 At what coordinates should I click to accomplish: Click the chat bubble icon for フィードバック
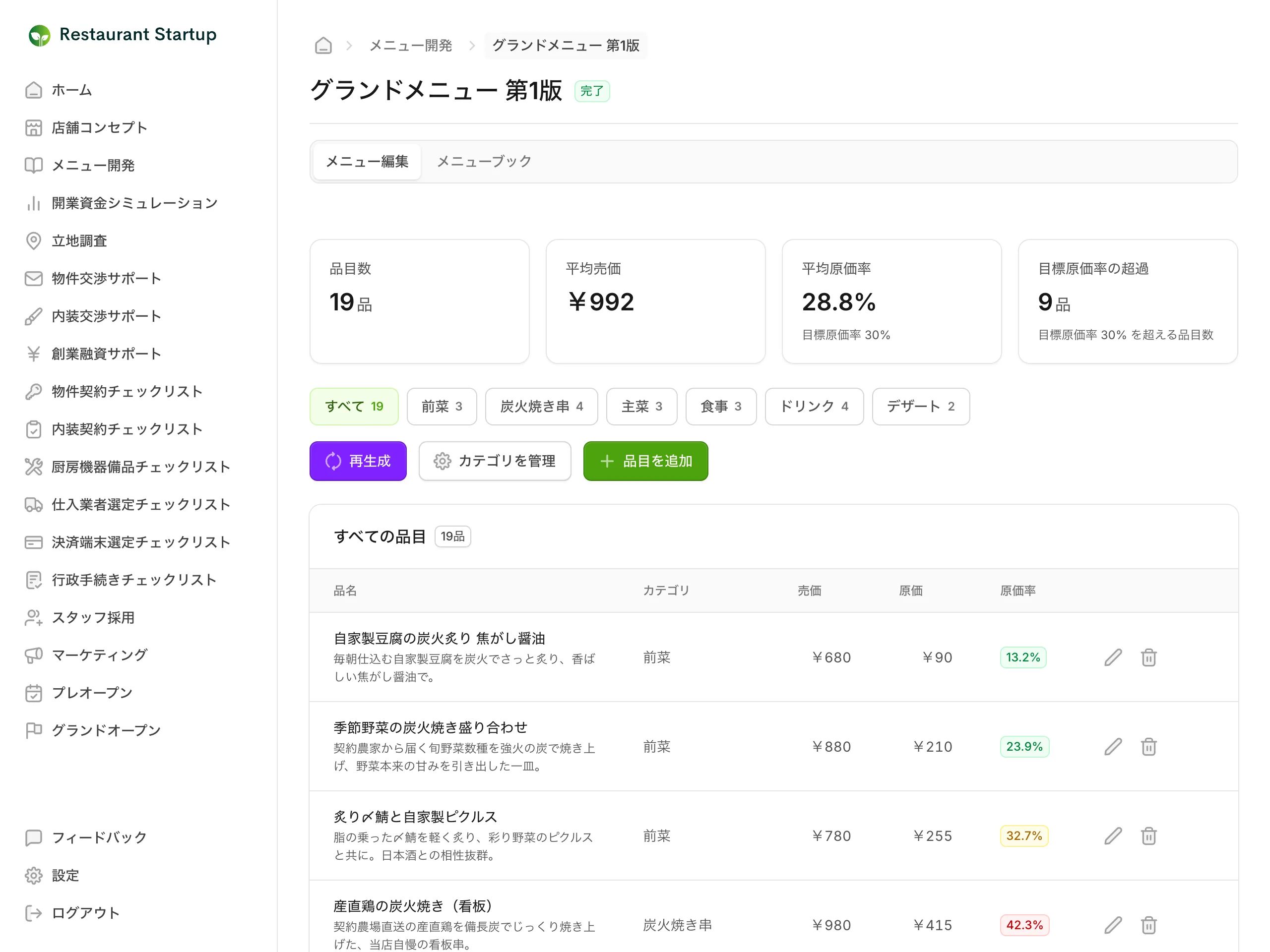pyautogui.click(x=33, y=838)
